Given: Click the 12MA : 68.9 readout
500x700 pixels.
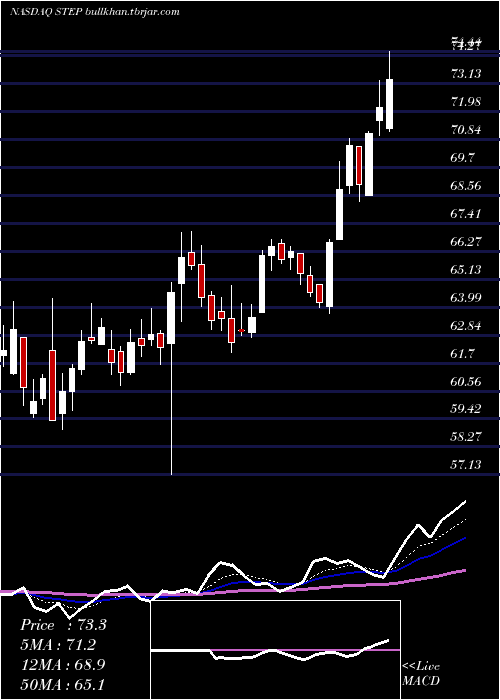Looking at the screenshot, I should click(63, 664).
